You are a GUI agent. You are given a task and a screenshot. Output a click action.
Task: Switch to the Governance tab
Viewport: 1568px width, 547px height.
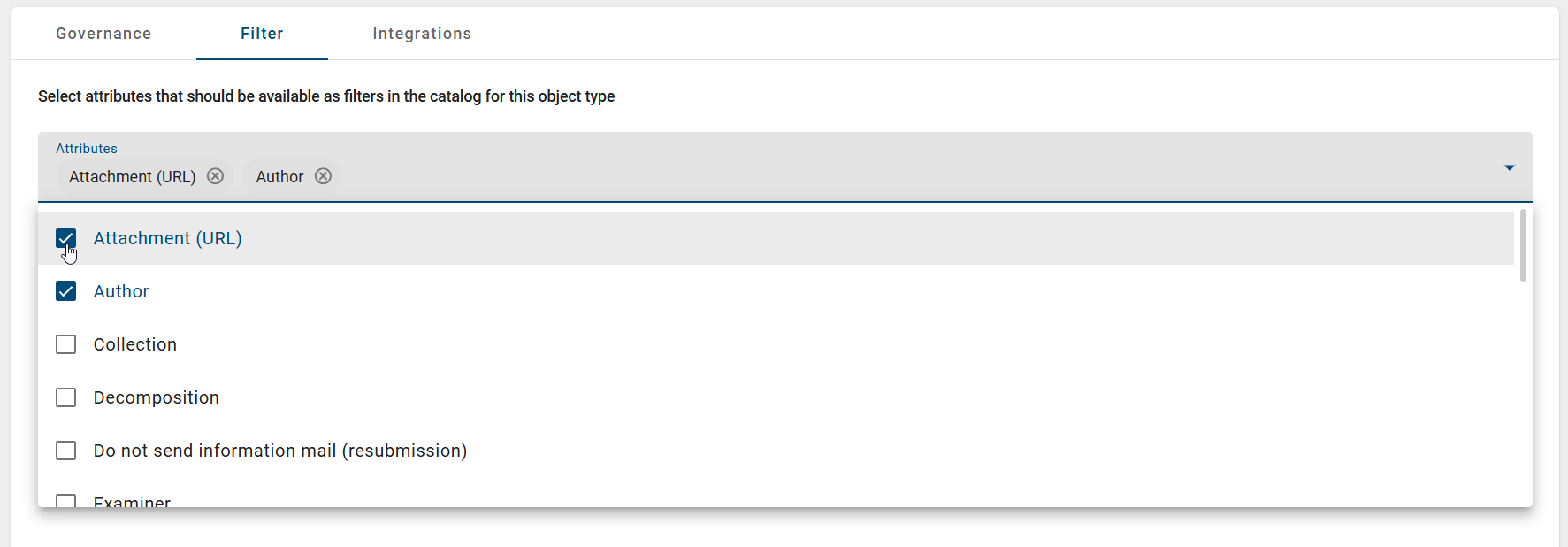103,33
